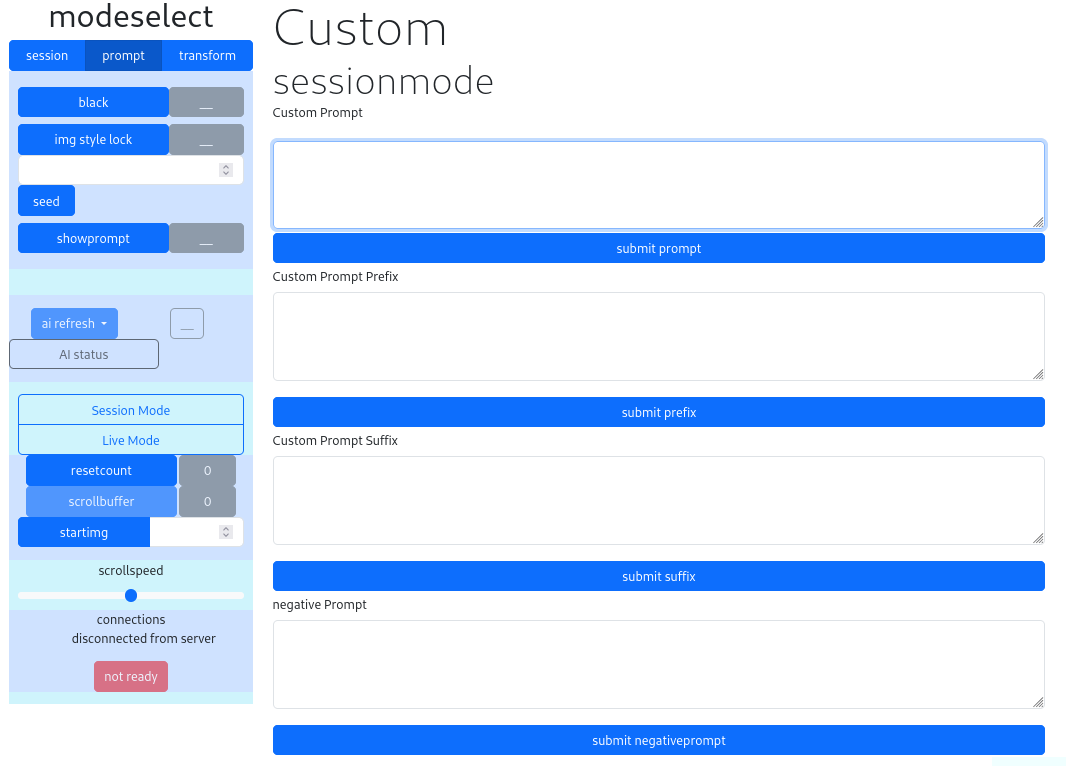Open the prompt tab
Viewport: 1066px width, 766px height.
pyautogui.click(x=124, y=56)
